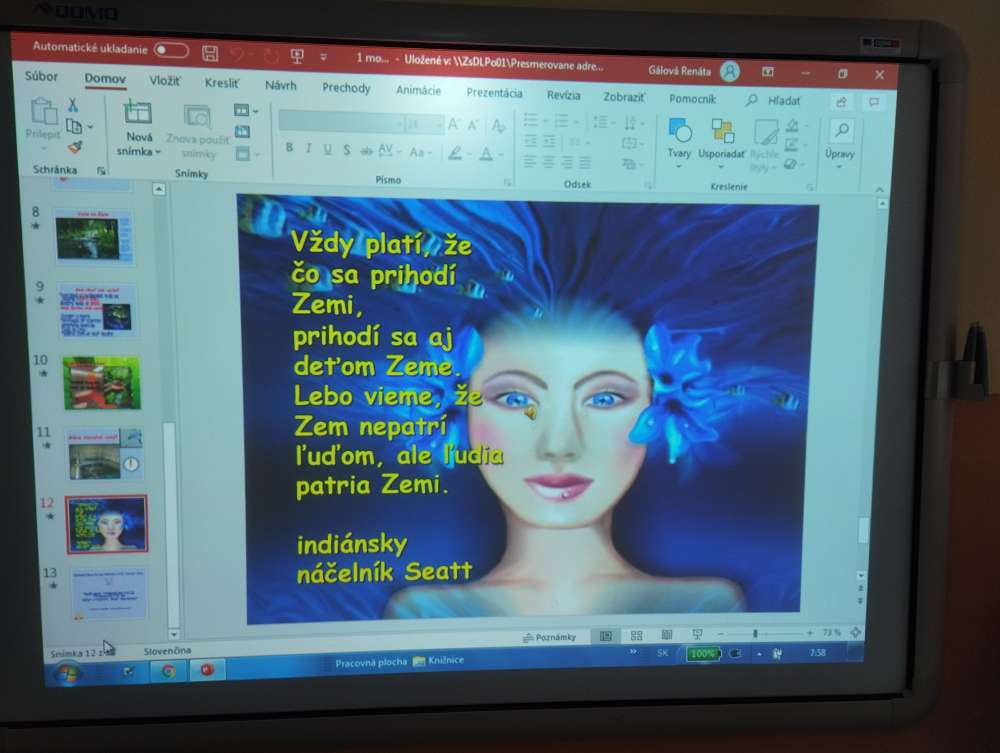Click the Znova použiť snímky button

coord(197,133)
